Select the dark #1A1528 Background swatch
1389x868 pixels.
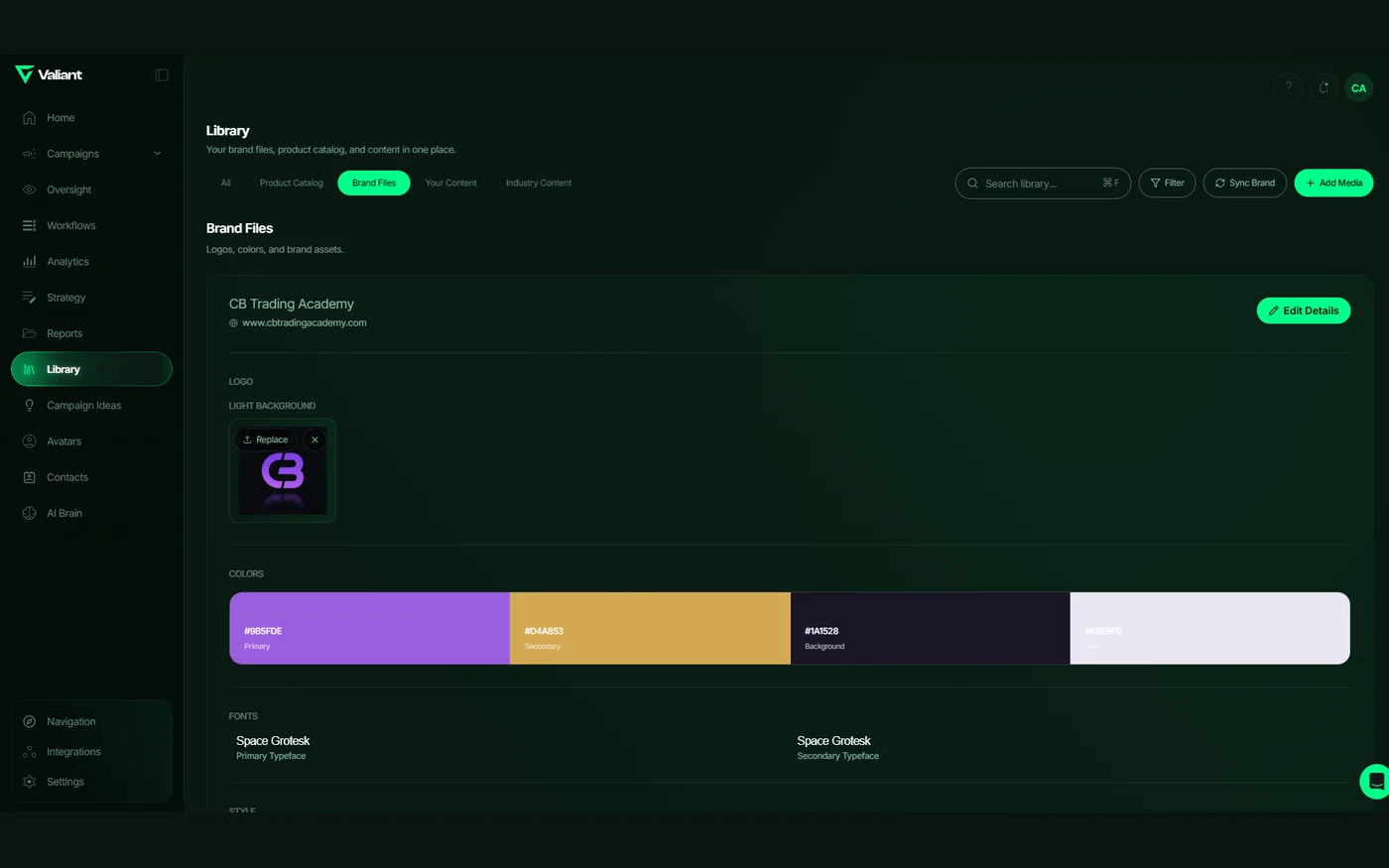(931, 628)
